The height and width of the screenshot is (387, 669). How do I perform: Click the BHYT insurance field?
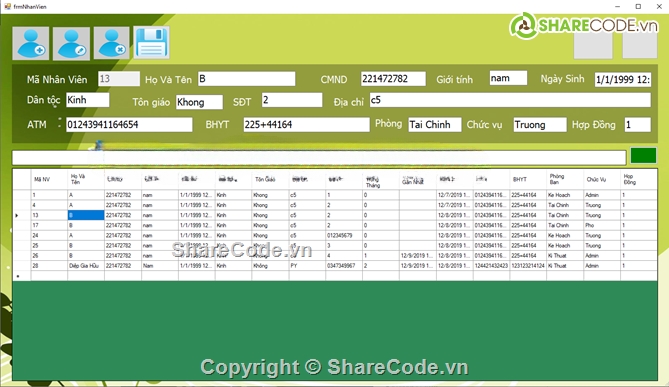(306, 125)
